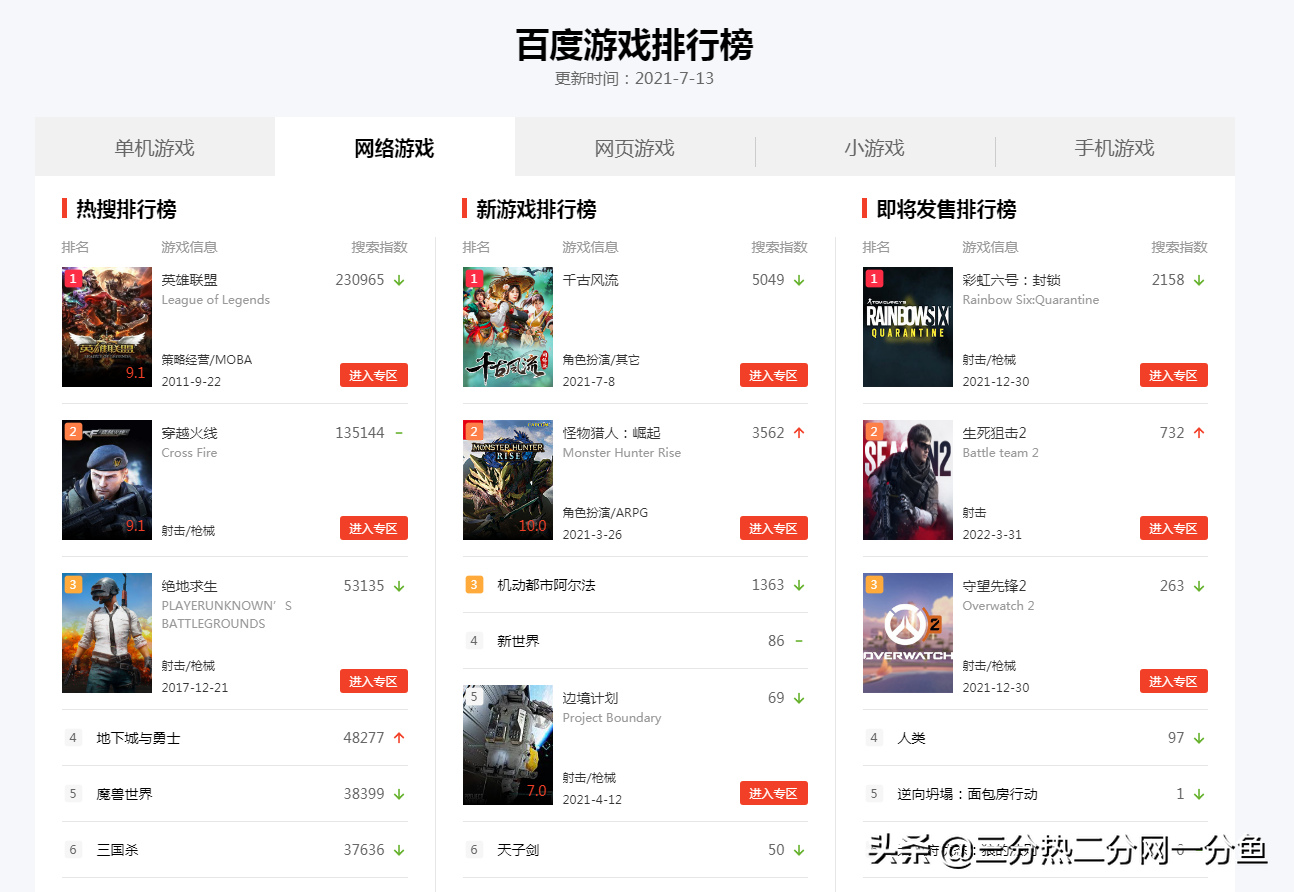Click the Monster Hunter Rise cover image
Viewport: 1294px width, 892px height.
(x=508, y=480)
